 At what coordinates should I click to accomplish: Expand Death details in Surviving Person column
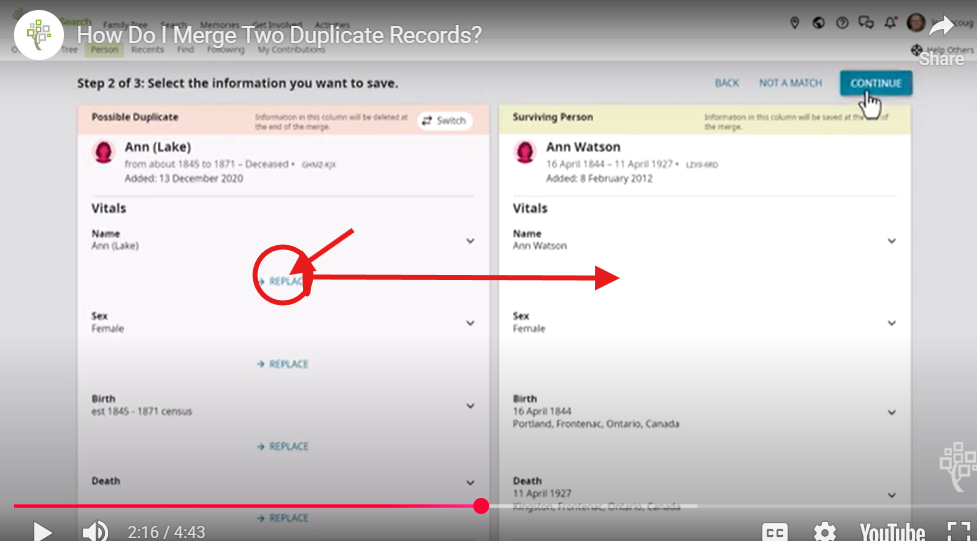point(892,495)
